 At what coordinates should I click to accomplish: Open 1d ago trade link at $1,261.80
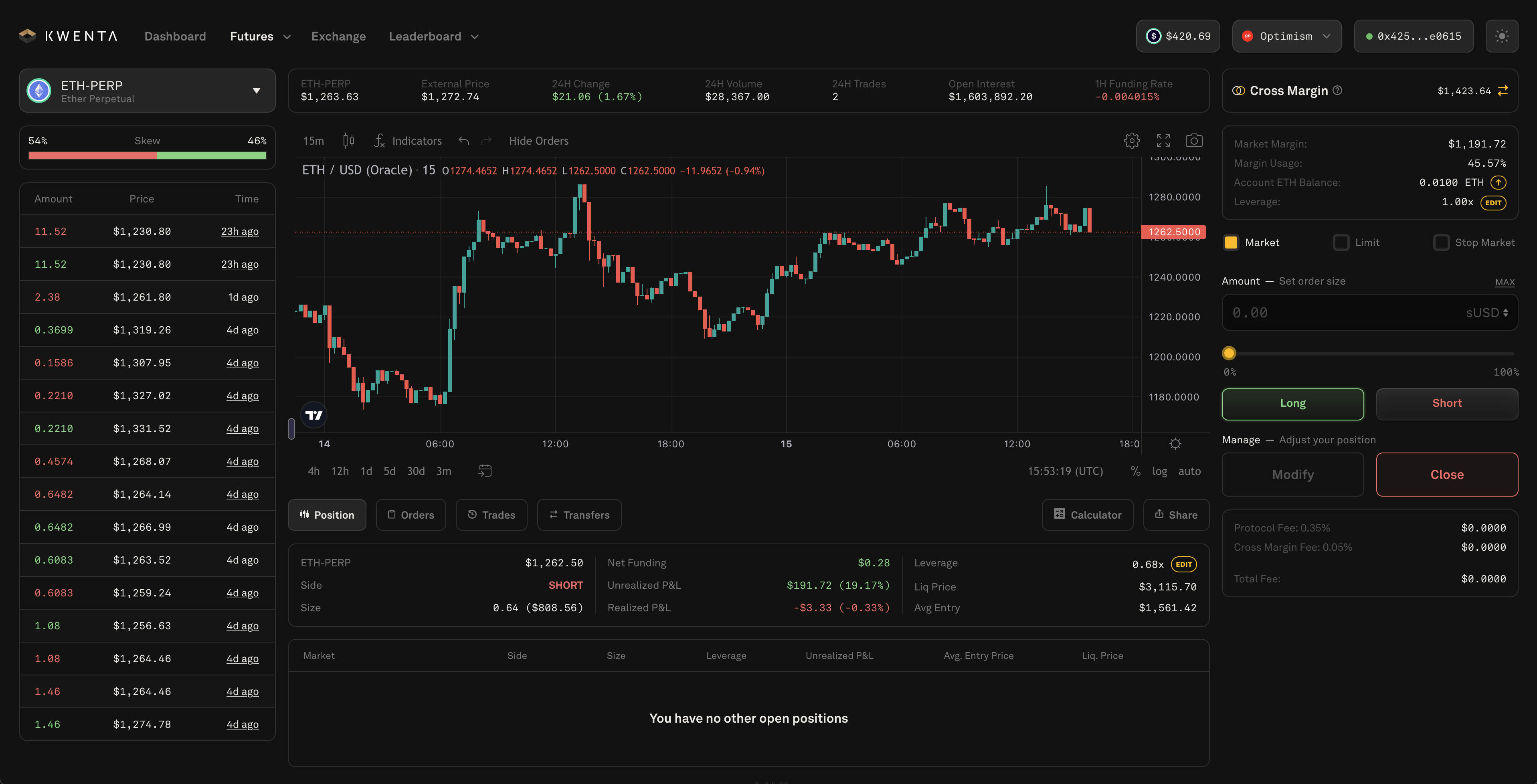click(243, 297)
